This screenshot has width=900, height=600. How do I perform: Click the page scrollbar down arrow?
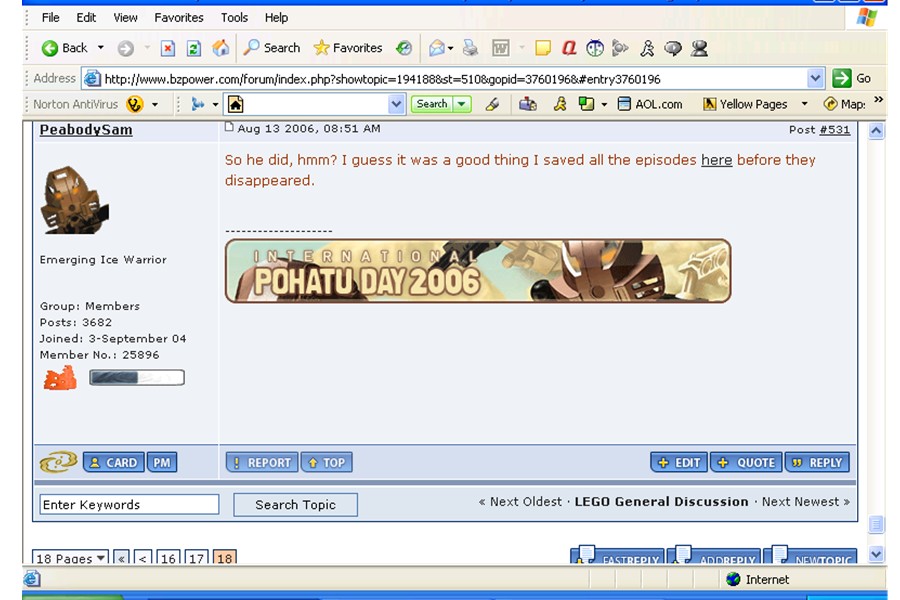(876, 555)
